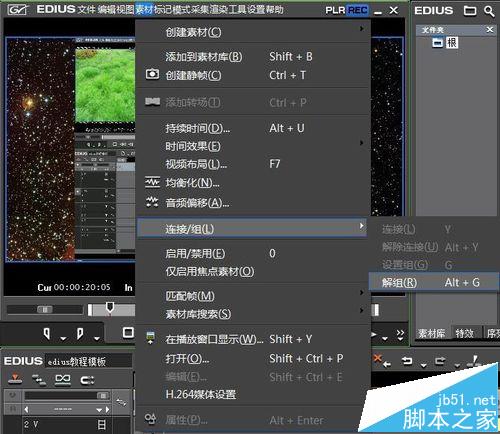Toggle group/link mode on timeline toolbar
Viewport: 500px width, 434px height.
63,379
